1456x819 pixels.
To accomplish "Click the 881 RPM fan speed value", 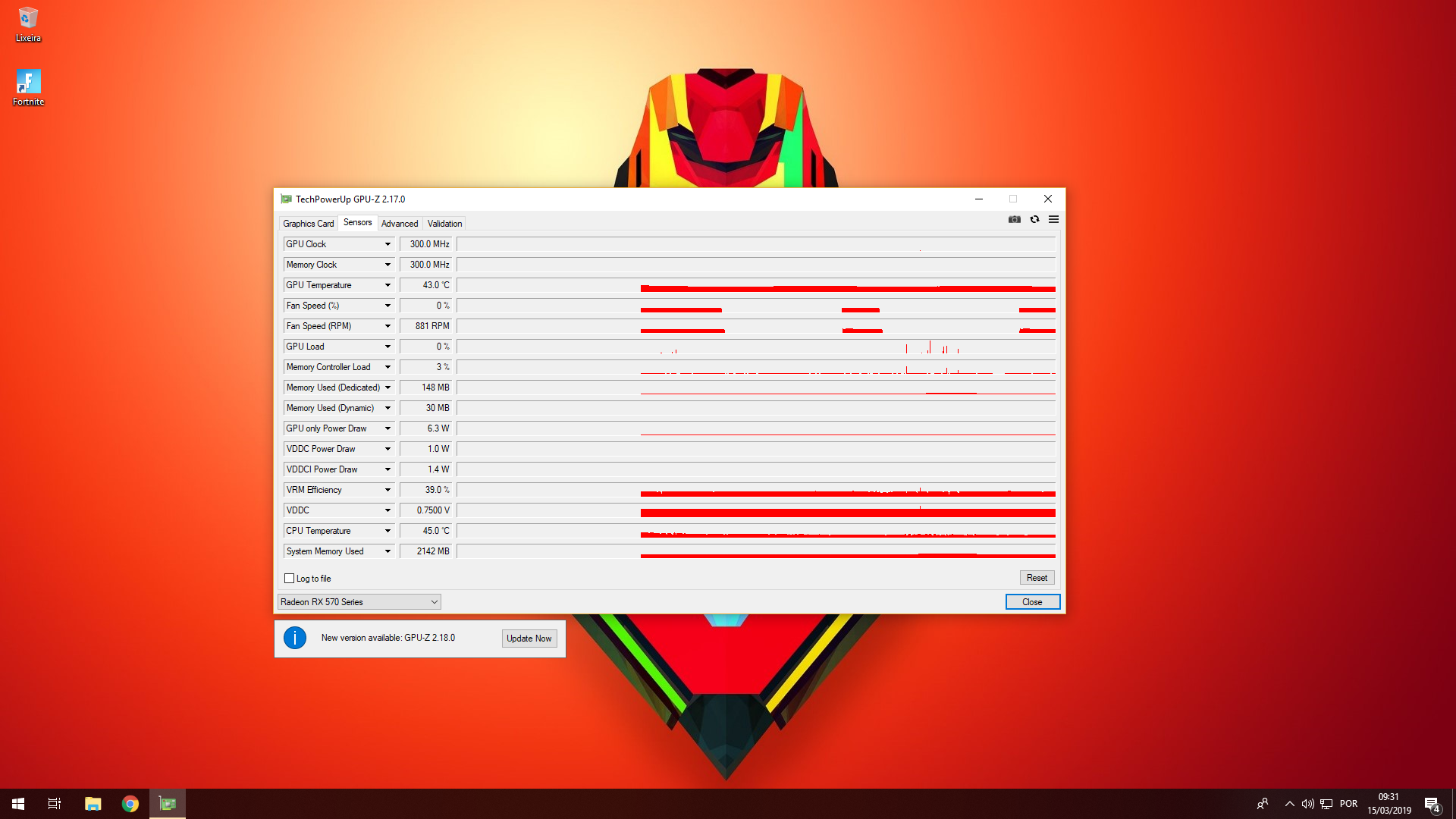I will (425, 326).
